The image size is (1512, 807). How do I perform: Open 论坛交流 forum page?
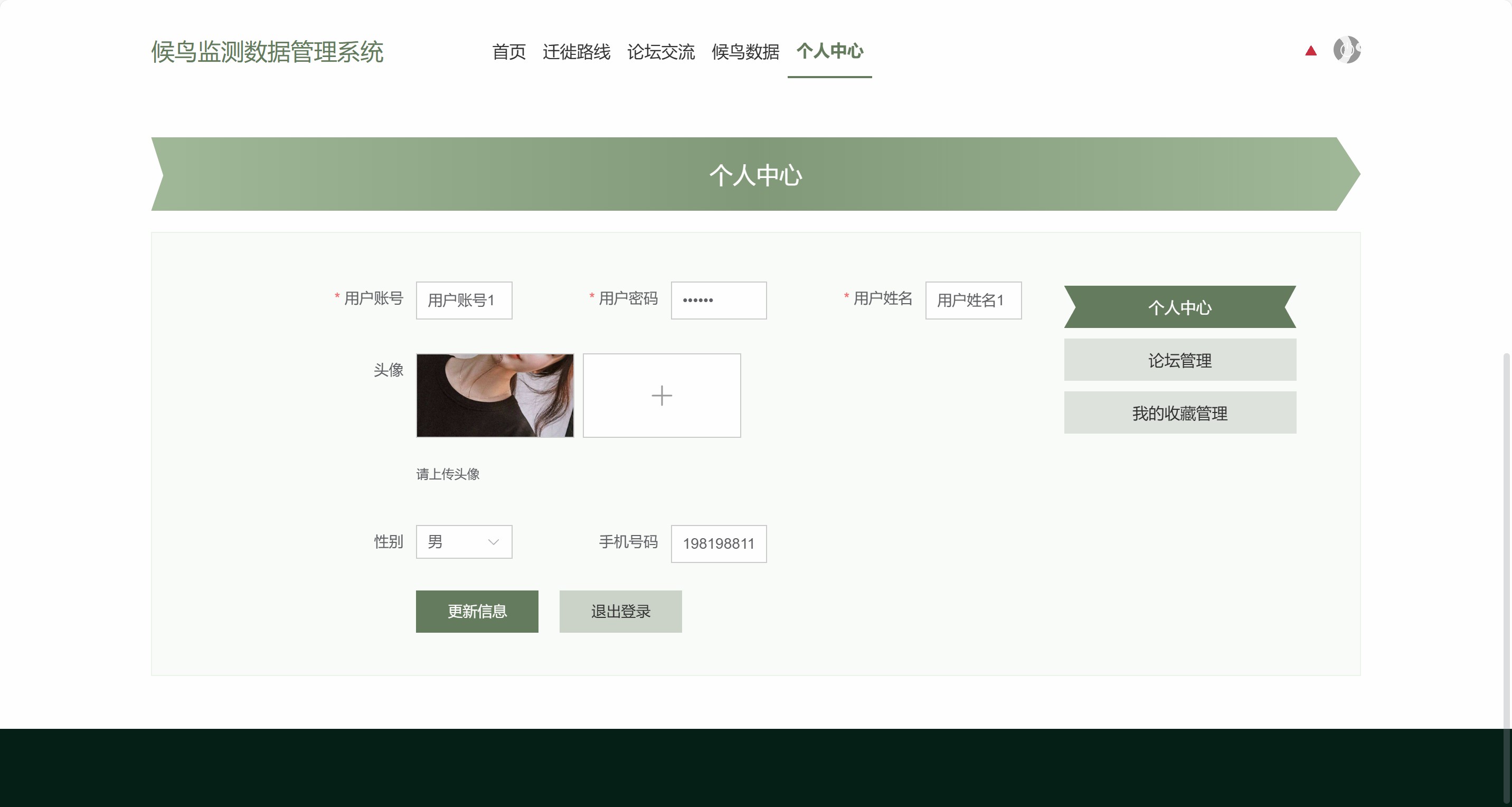(x=660, y=52)
